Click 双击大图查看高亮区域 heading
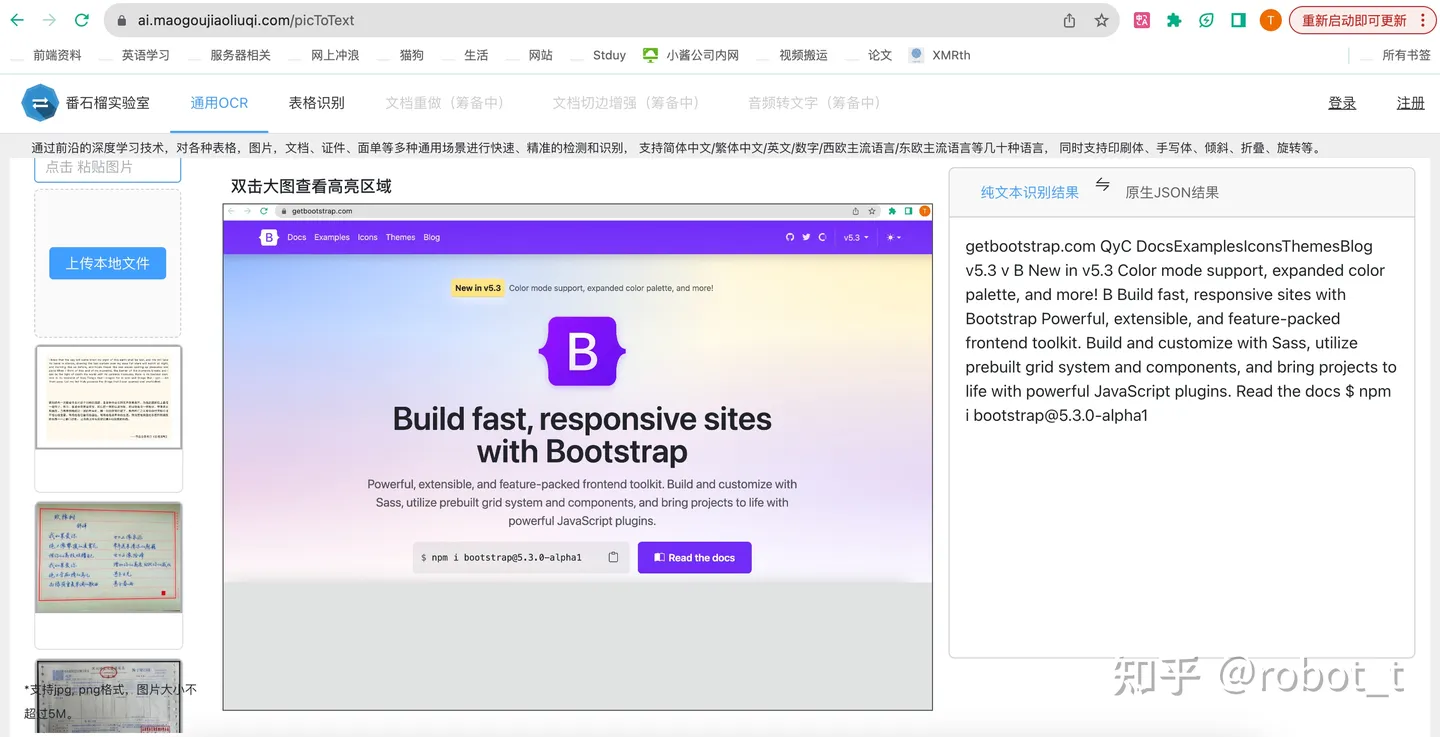 (311, 186)
